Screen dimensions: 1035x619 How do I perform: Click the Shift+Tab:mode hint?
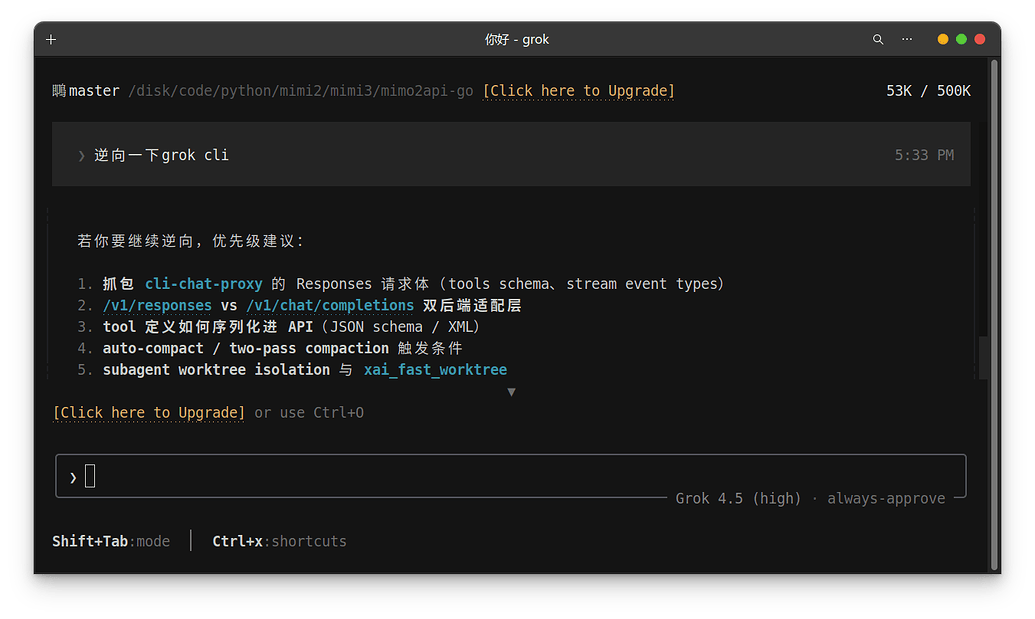coord(111,541)
